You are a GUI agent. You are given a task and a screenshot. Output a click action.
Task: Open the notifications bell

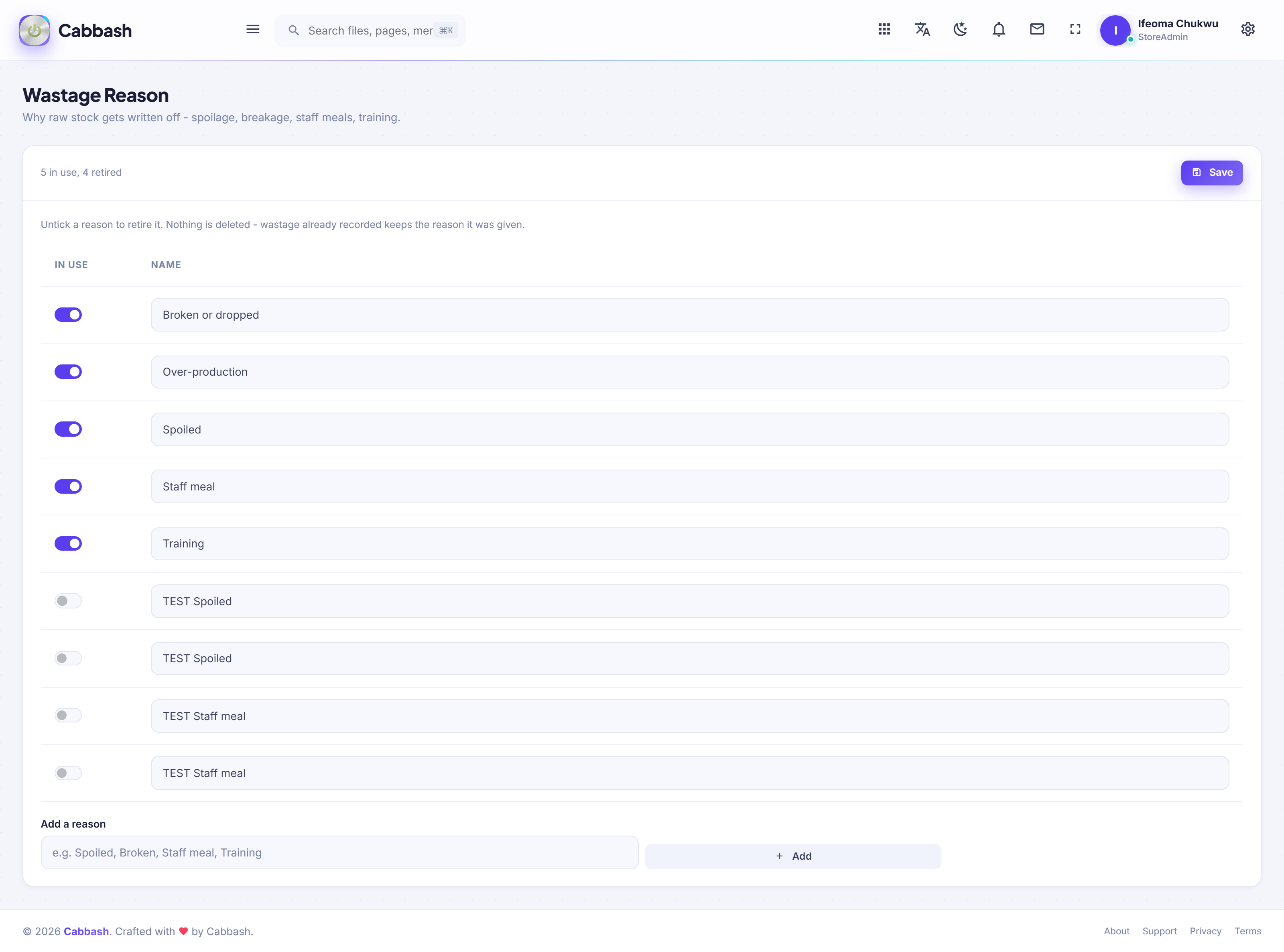click(999, 29)
